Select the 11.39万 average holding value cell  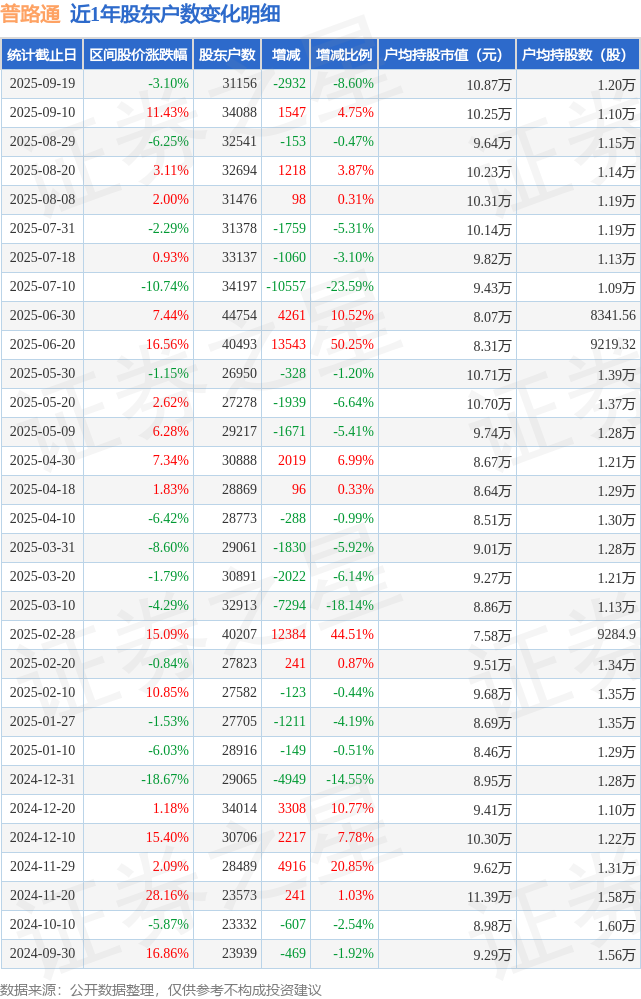[x=490, y=896]
